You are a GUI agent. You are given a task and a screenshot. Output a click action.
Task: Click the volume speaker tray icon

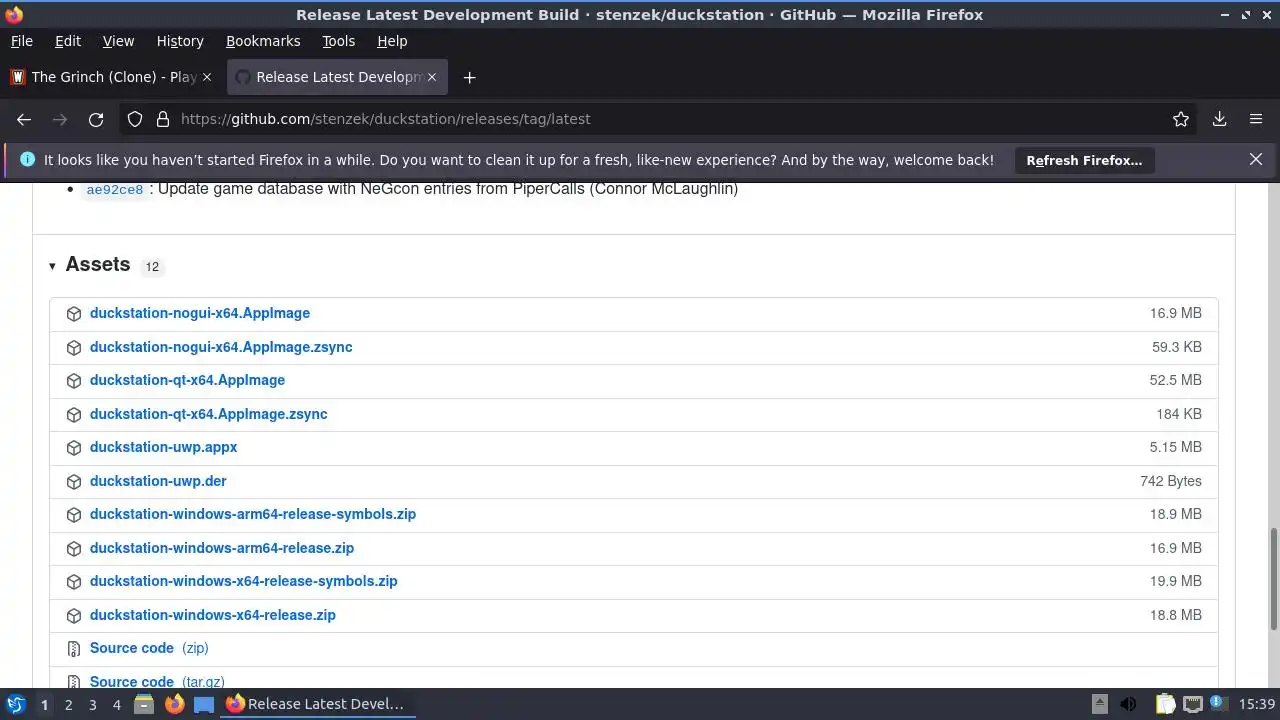[x=1128, y=704]
